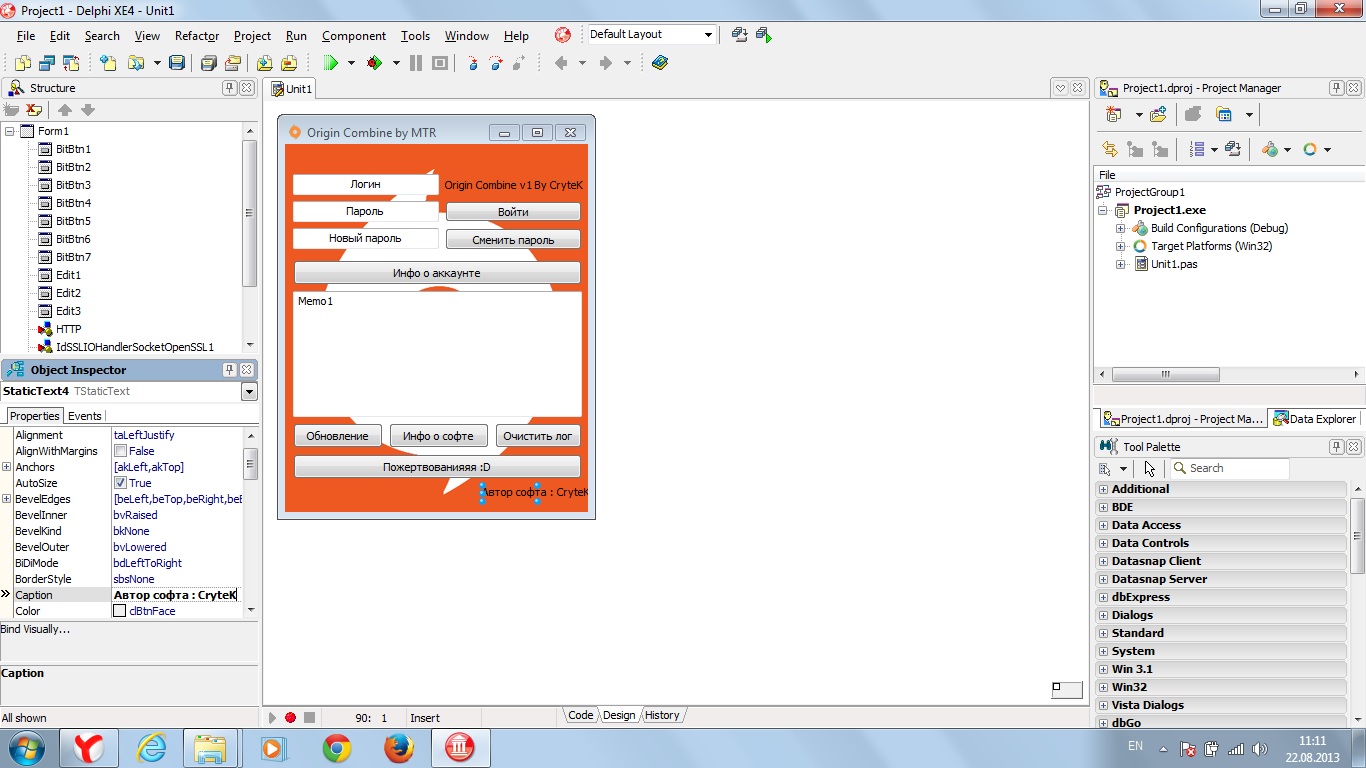This screenshot has height=768, width=1366.
Task: Switch to the Data Explorer tab
Action: 1314,419
